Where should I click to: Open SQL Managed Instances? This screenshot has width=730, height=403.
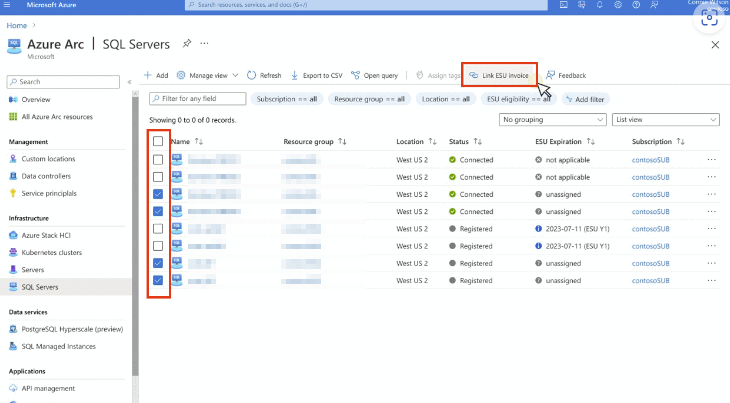click(x=58, y=346)
